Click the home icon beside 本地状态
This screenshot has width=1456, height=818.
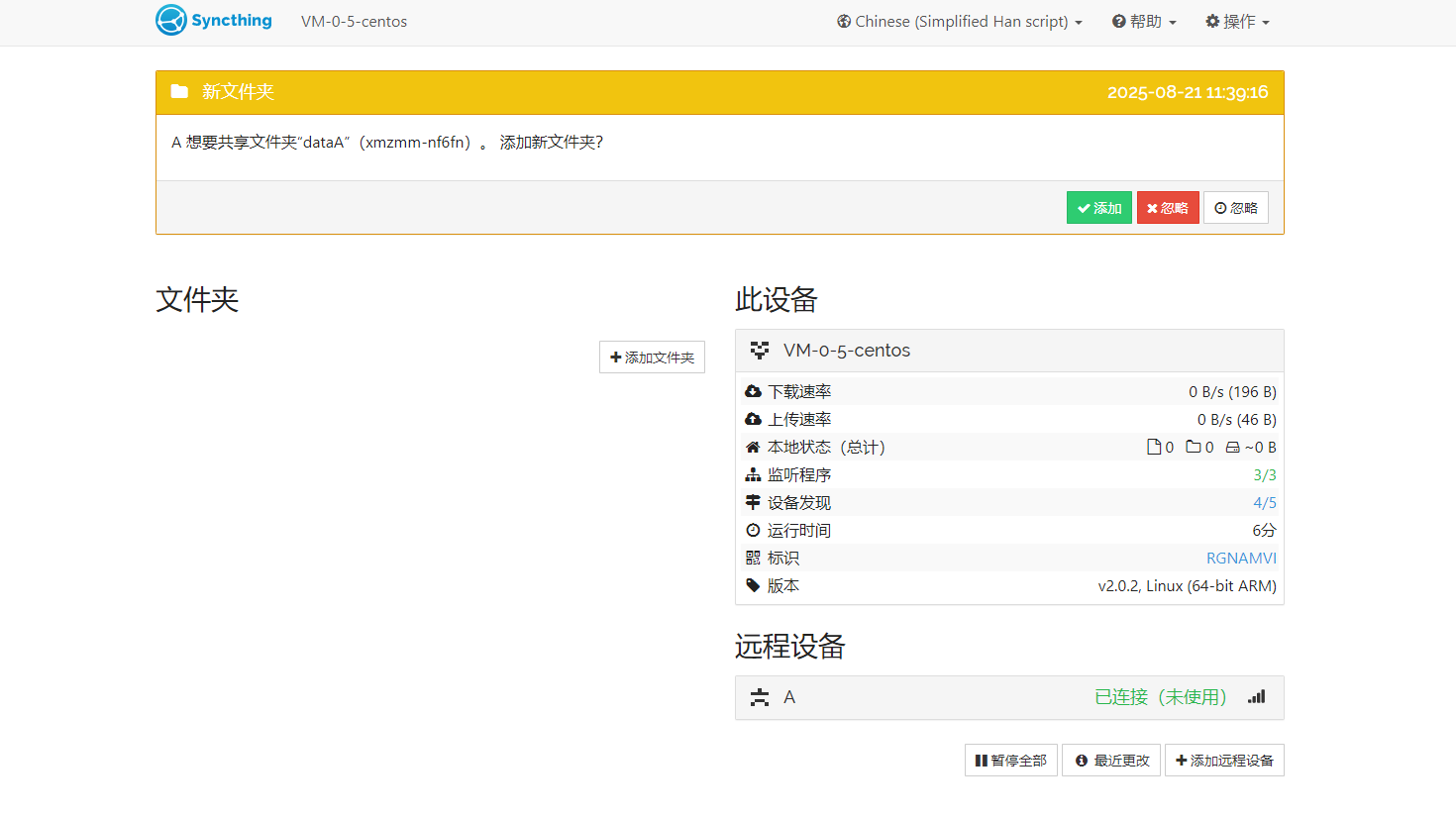coord(753,447)
